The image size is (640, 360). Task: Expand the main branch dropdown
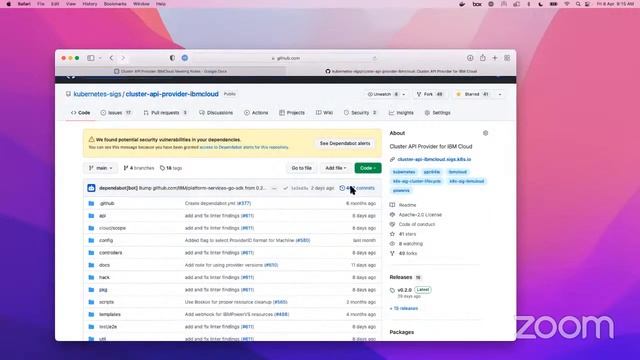[100, 168]
